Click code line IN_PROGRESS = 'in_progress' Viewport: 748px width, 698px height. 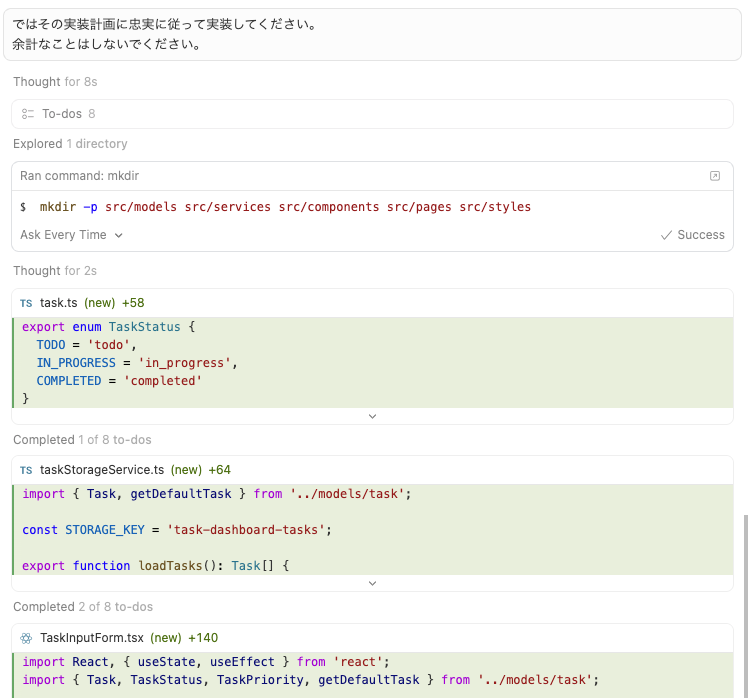pos(137,363)
